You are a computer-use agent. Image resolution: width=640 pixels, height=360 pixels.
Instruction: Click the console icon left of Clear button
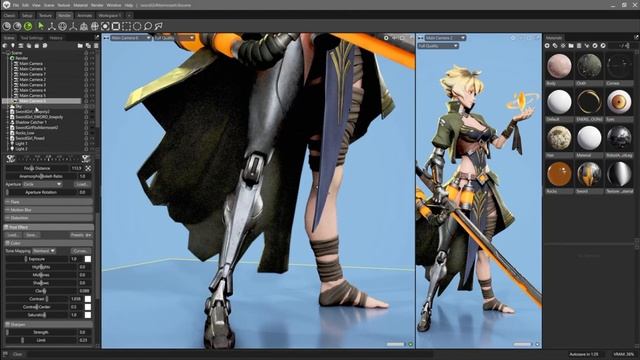(5, 354)
